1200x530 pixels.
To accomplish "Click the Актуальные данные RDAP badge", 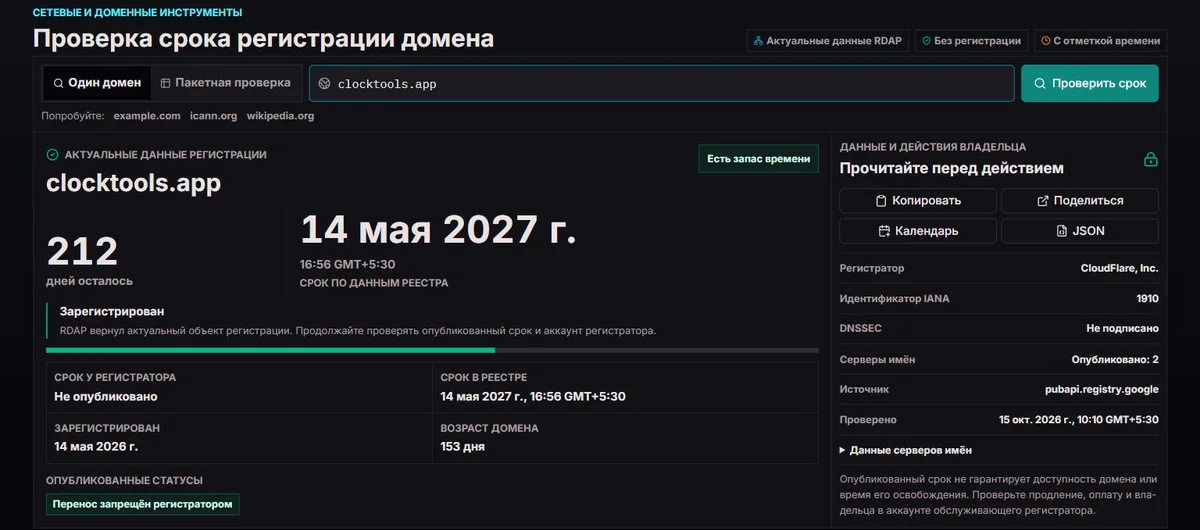I will [827, 41].
